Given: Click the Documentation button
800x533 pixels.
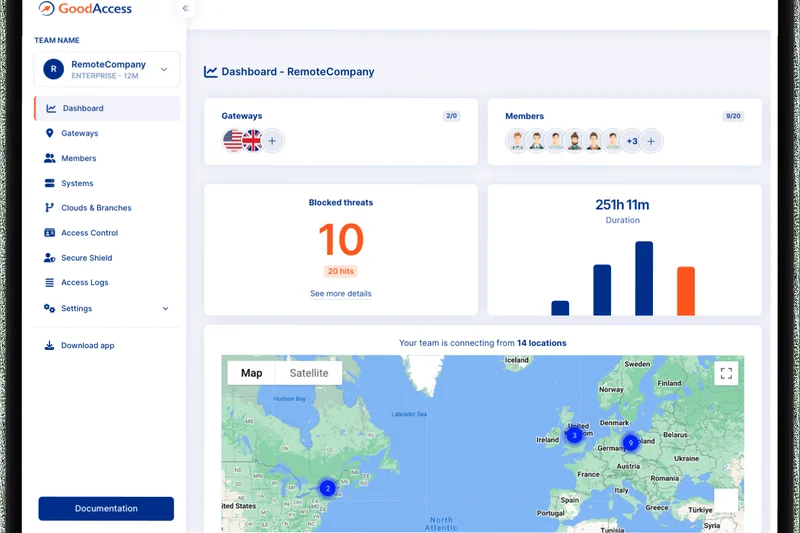Looking at the screenshot, I should tap(106, 508).
